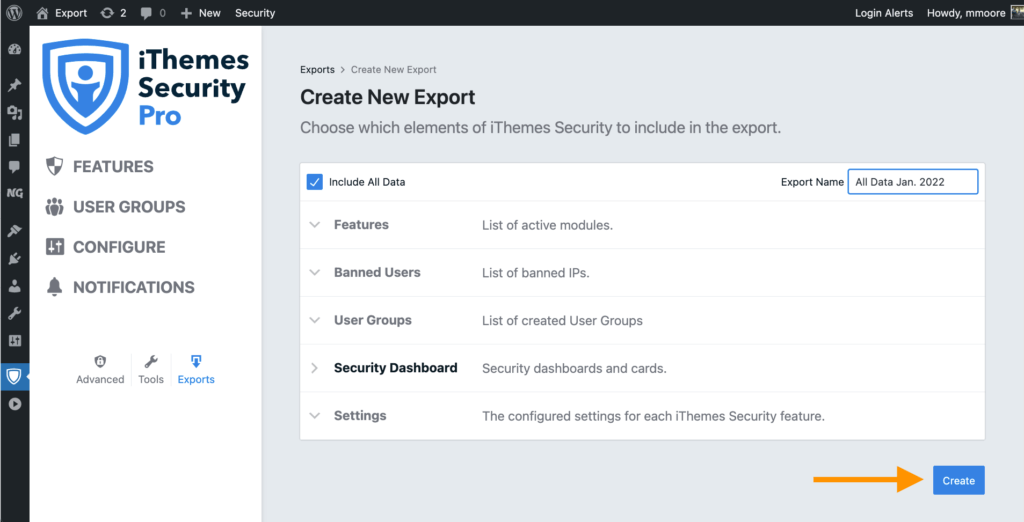Expand the Security Dashboard row chevron

315,368
